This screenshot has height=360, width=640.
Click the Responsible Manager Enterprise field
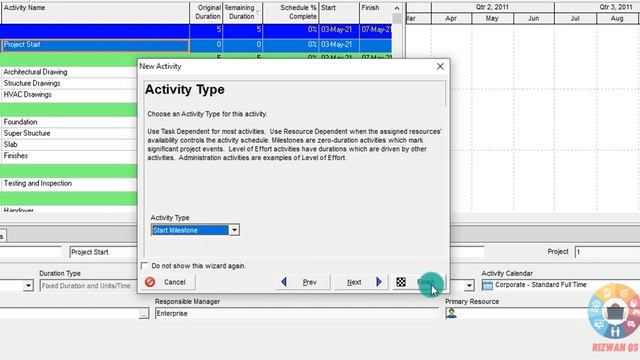[x=296, y=313]
